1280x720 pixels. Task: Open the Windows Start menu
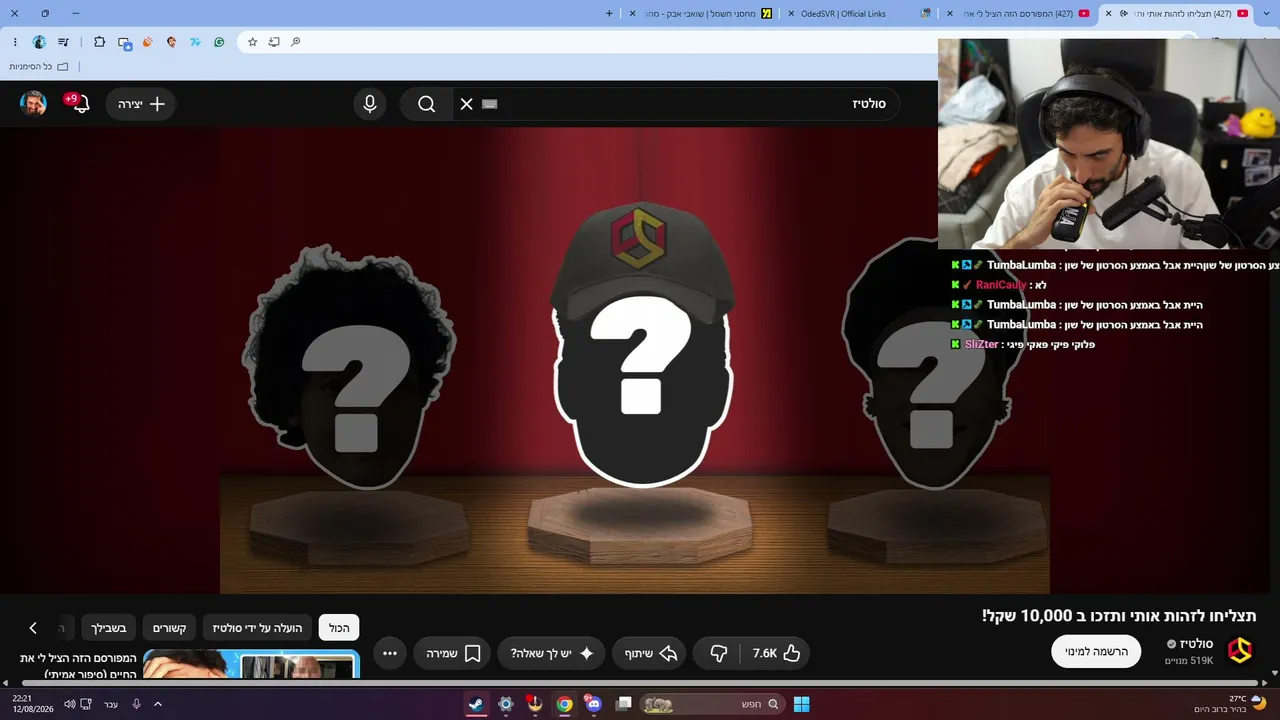(801, 704)
